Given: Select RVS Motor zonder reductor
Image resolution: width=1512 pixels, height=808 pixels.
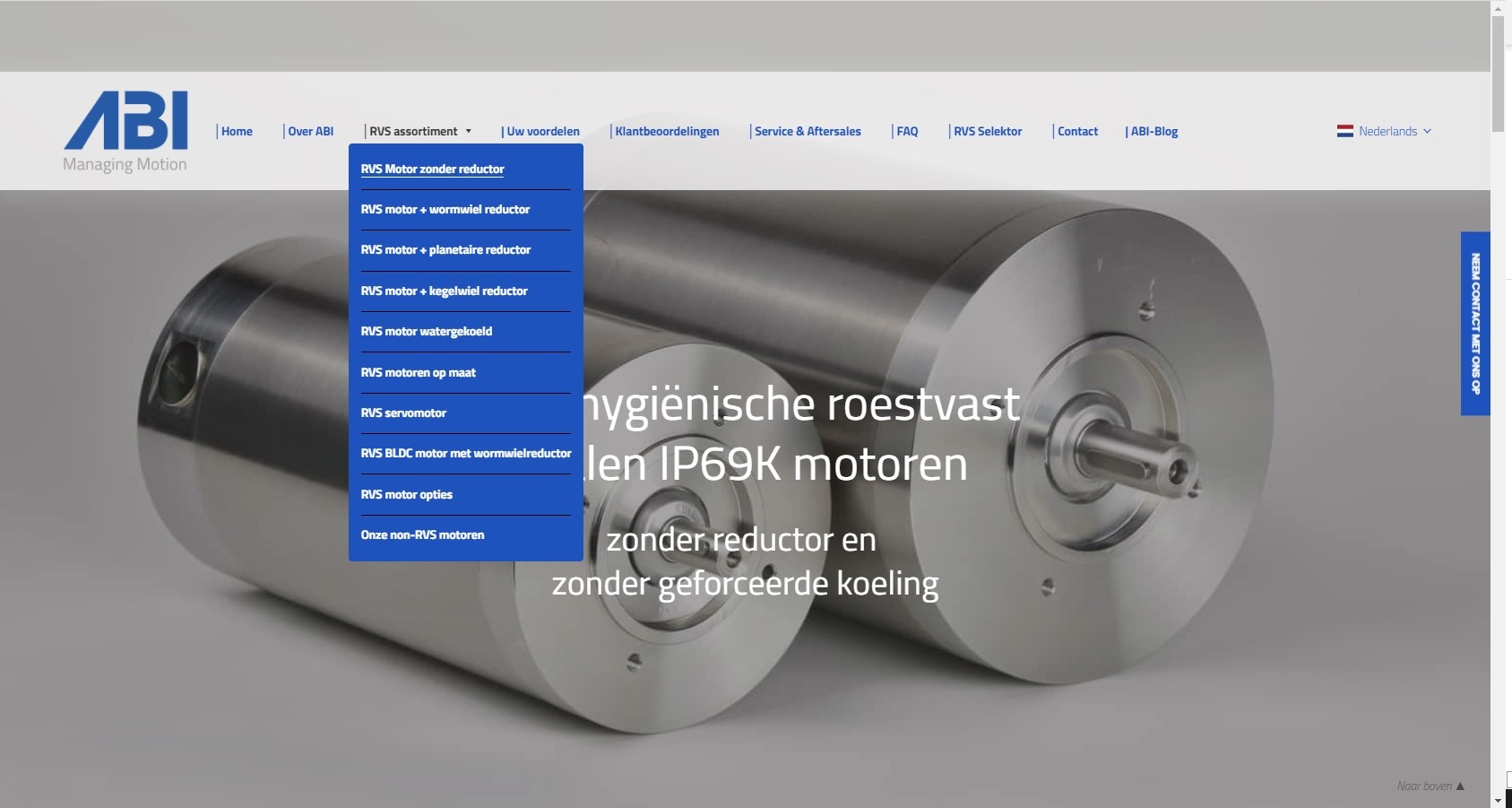Looking at the screenshot, I should tap(432, 169).
